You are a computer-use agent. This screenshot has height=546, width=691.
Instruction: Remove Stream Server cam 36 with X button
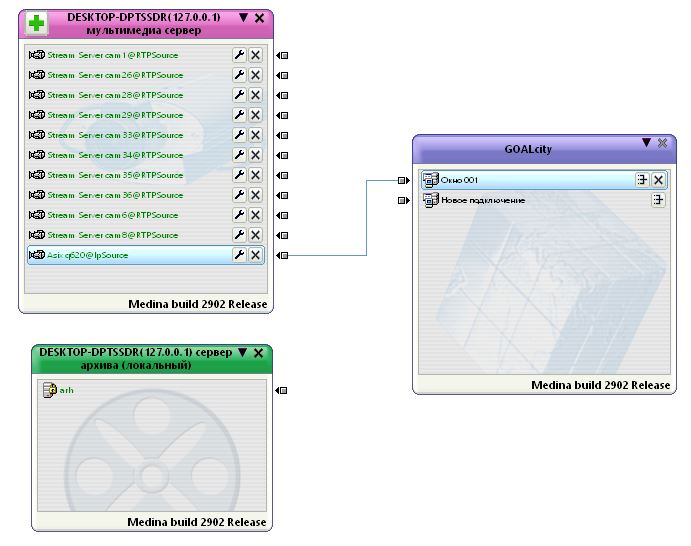[255, 195]
